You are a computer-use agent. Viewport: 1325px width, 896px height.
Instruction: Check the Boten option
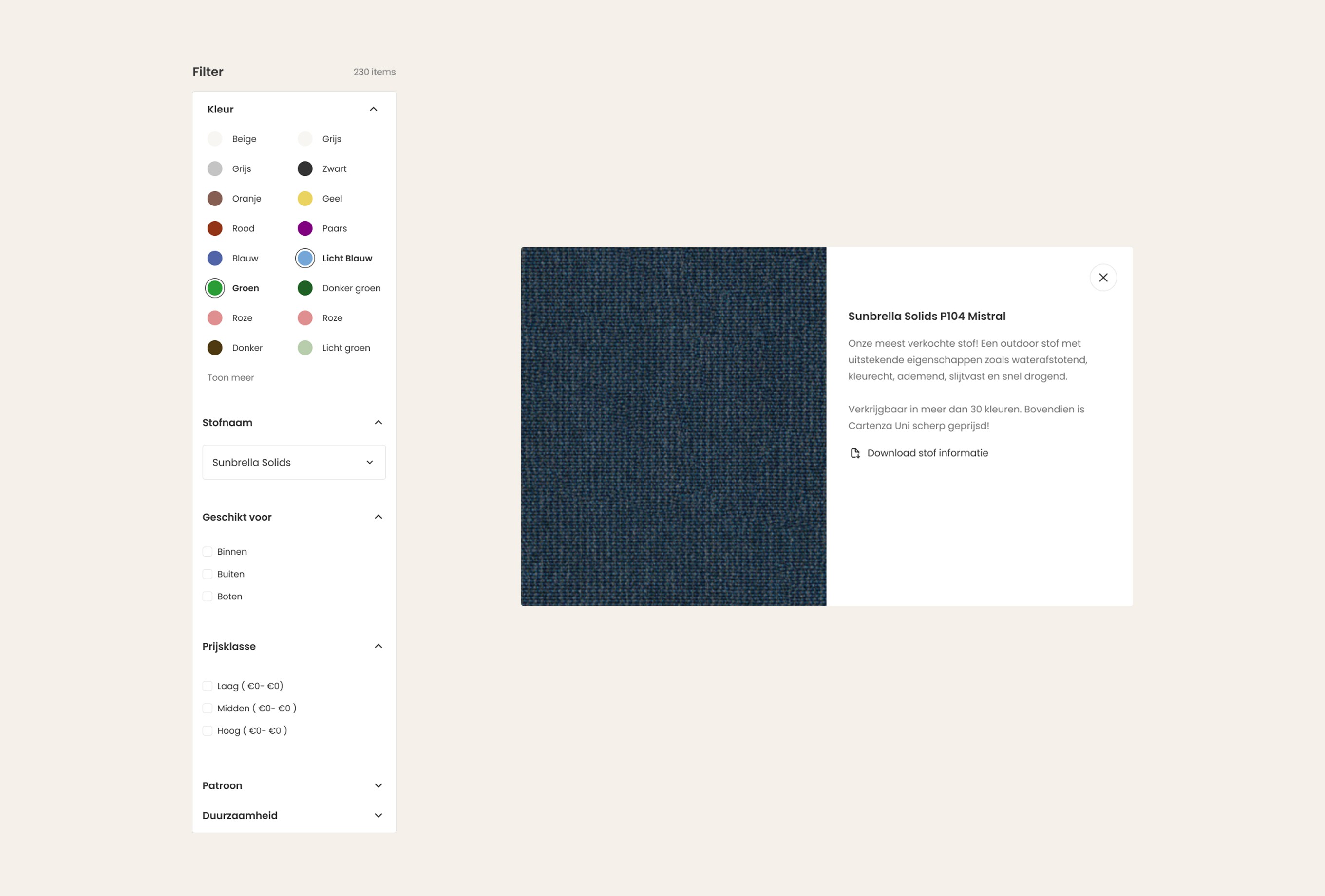(x=208, y=596)
